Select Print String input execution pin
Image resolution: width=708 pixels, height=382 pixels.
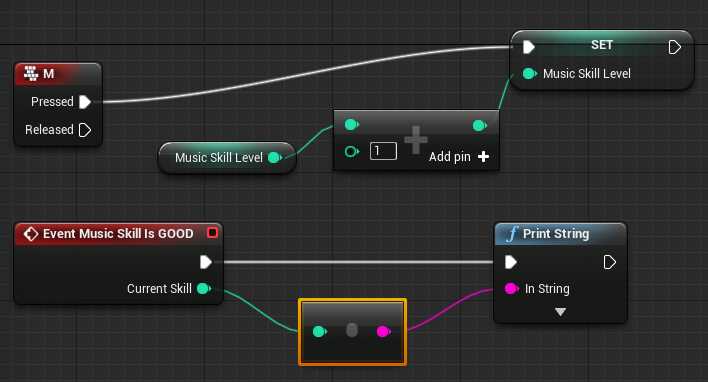pos(511,262)
